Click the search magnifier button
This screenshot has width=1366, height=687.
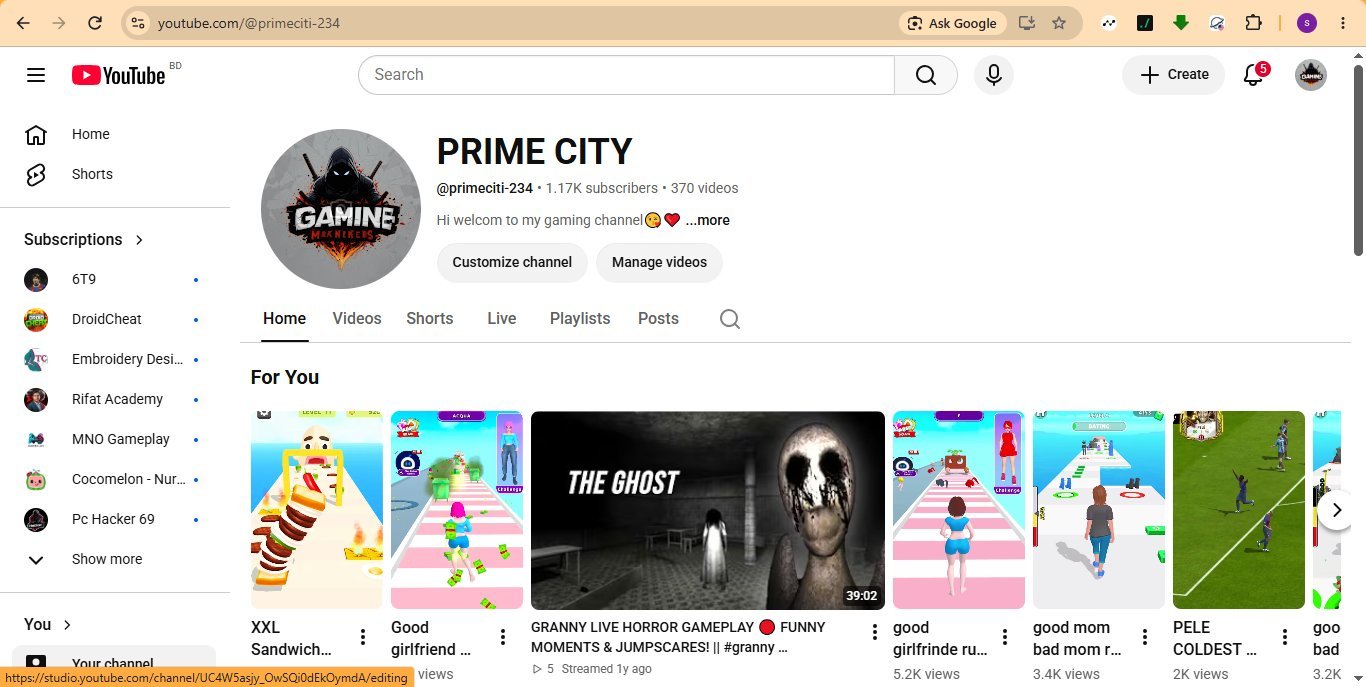(926, 75)
